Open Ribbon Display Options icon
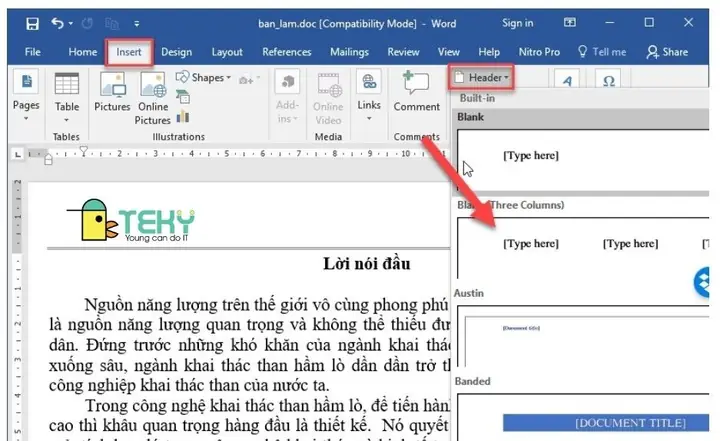The image size is (720, 441). pos(570,22)
